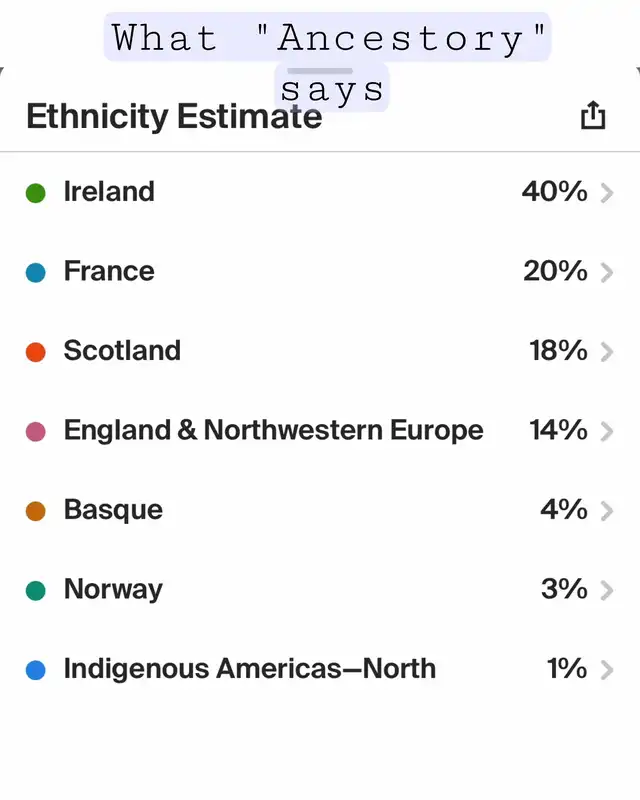This screenshot has height=800, width=640.
Task: Expand Scotland details via its chevron
Action: (607, 352)
